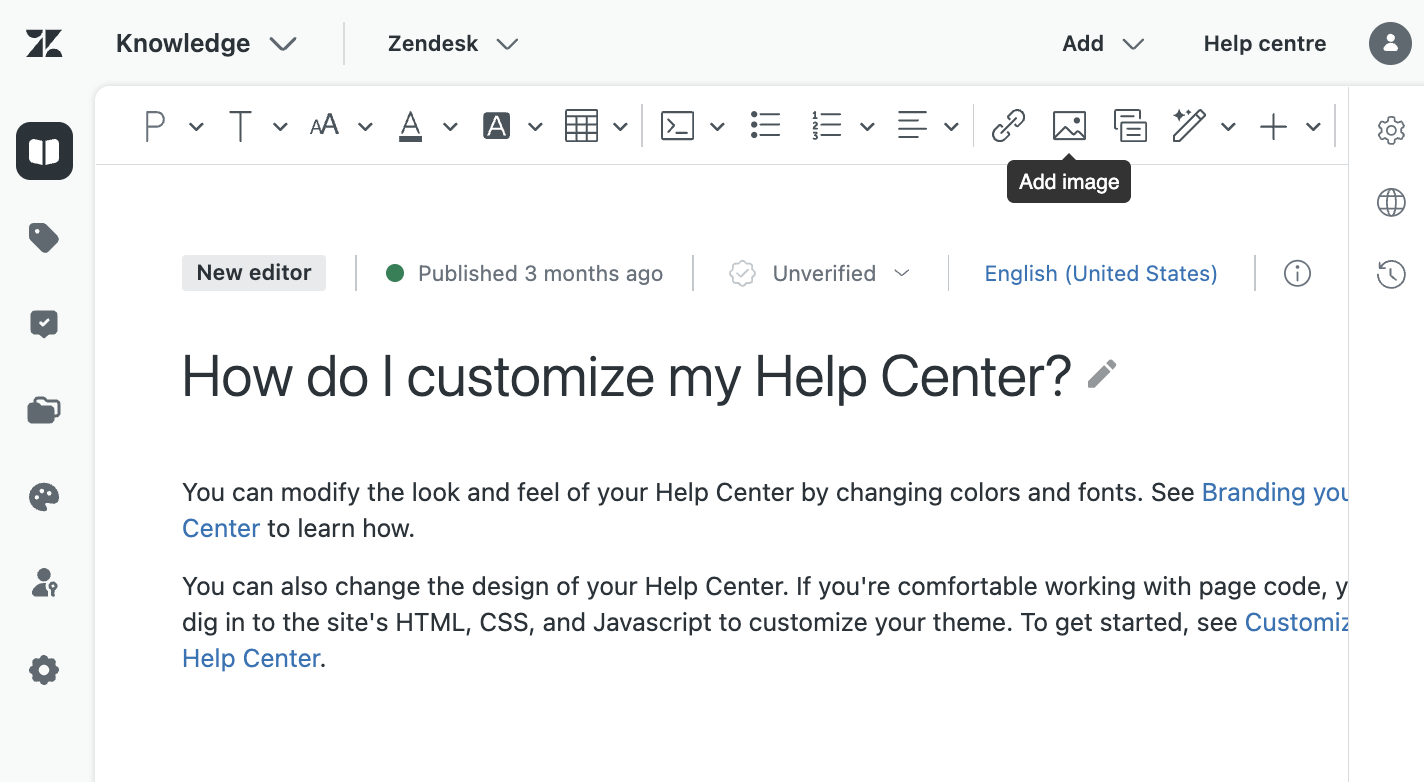Image resolution: width=1424 pixels, height=782 pixels.
Task: Open article settings gear in right panel
Action: tap(1391, 130)
